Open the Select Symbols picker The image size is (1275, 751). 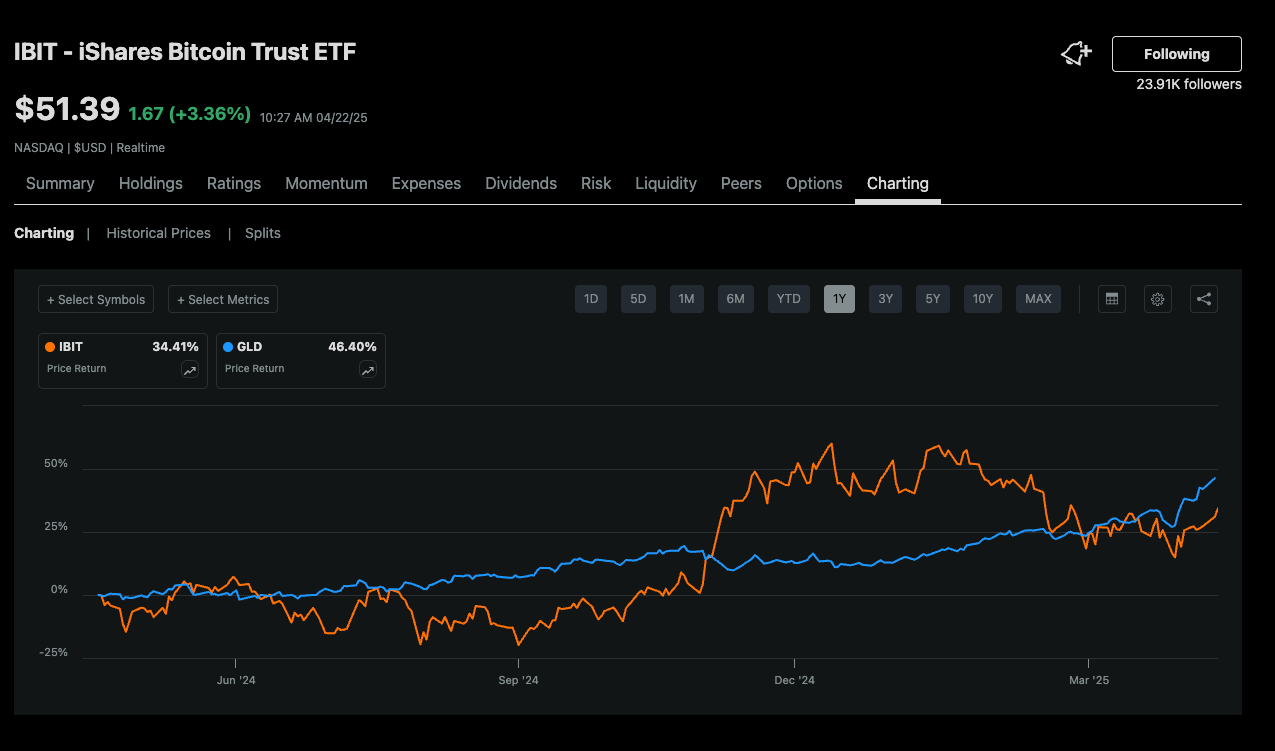[95, 299]
